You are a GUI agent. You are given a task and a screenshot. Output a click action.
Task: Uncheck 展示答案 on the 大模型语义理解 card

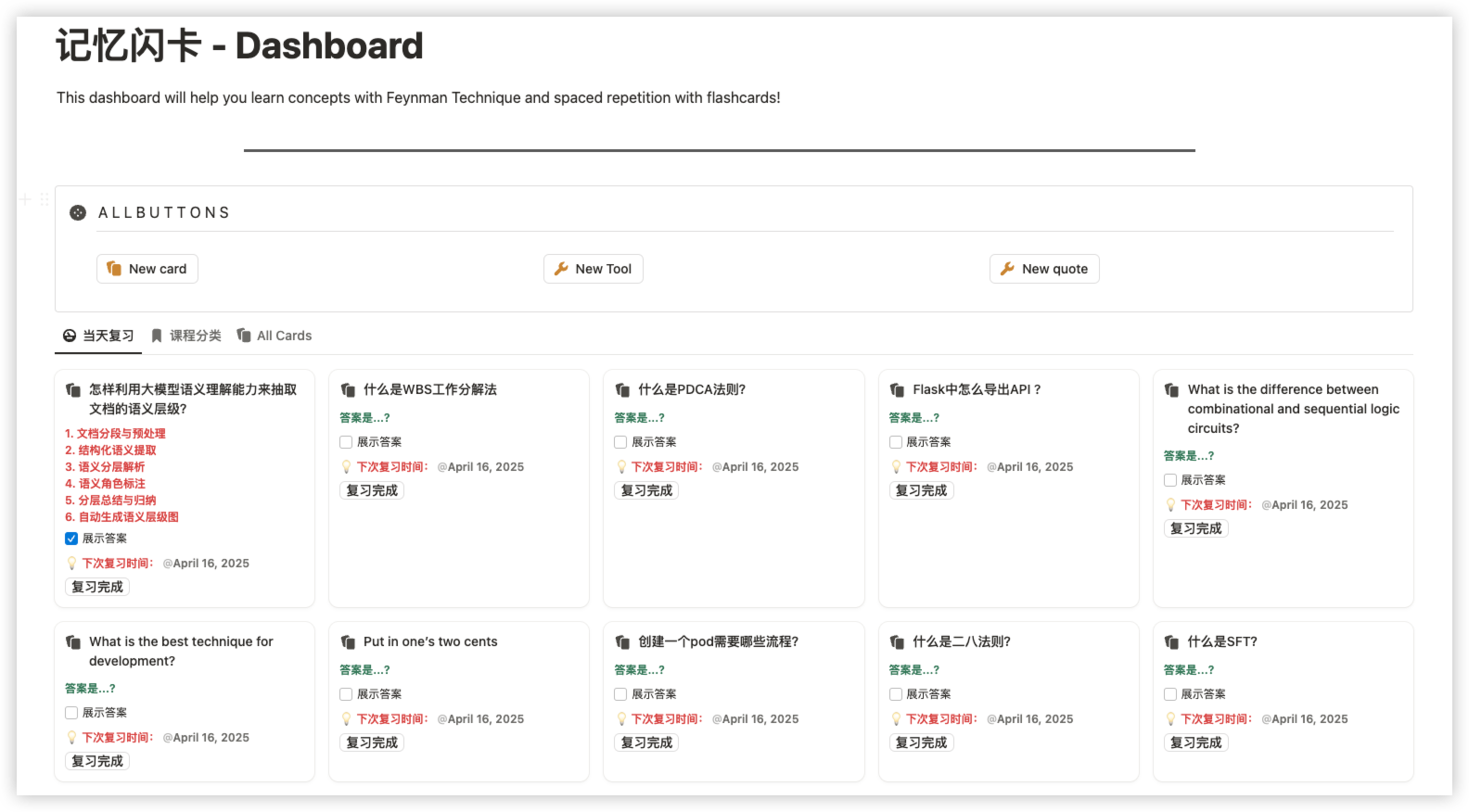[71, 539]
